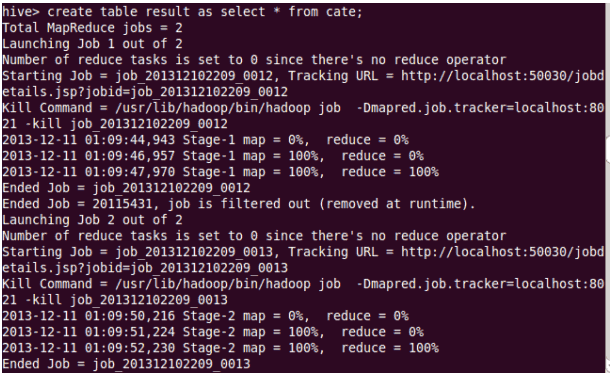Click the second Kill Command line text
Screen dimensions: 612x375
pos(303,284)
